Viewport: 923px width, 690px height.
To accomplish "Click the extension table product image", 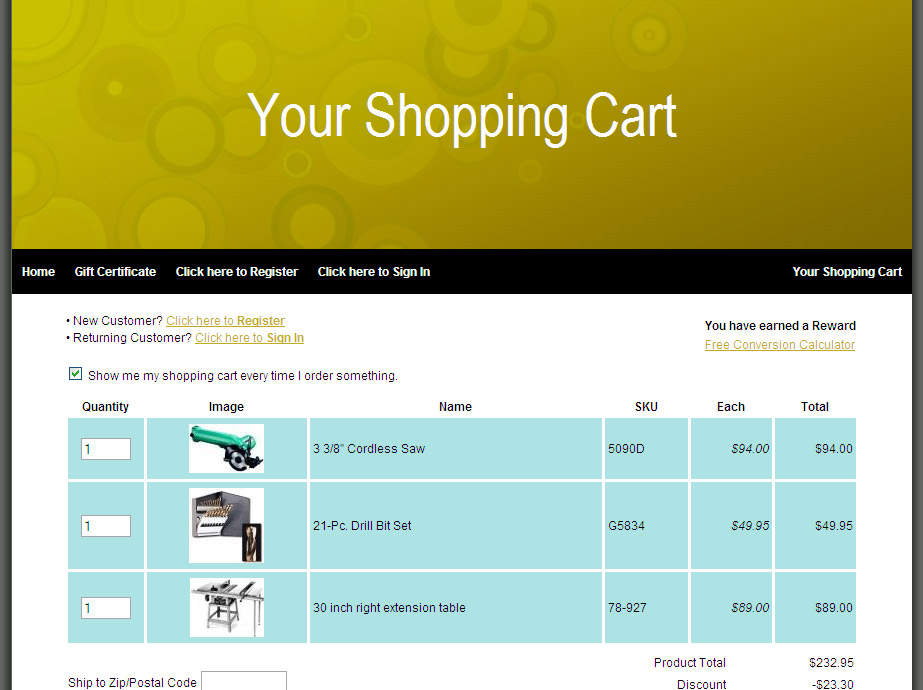I will (x=227, y=607).
